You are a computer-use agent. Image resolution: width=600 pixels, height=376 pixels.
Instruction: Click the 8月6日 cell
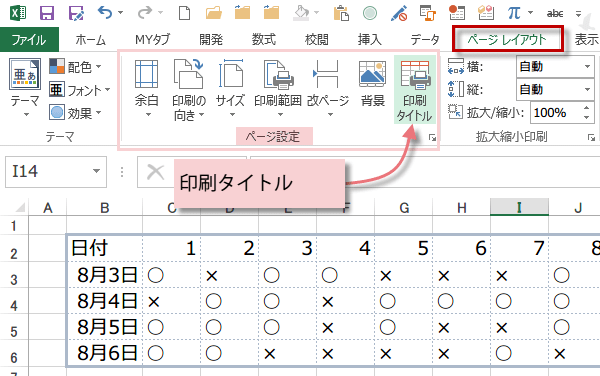point(105,353)
